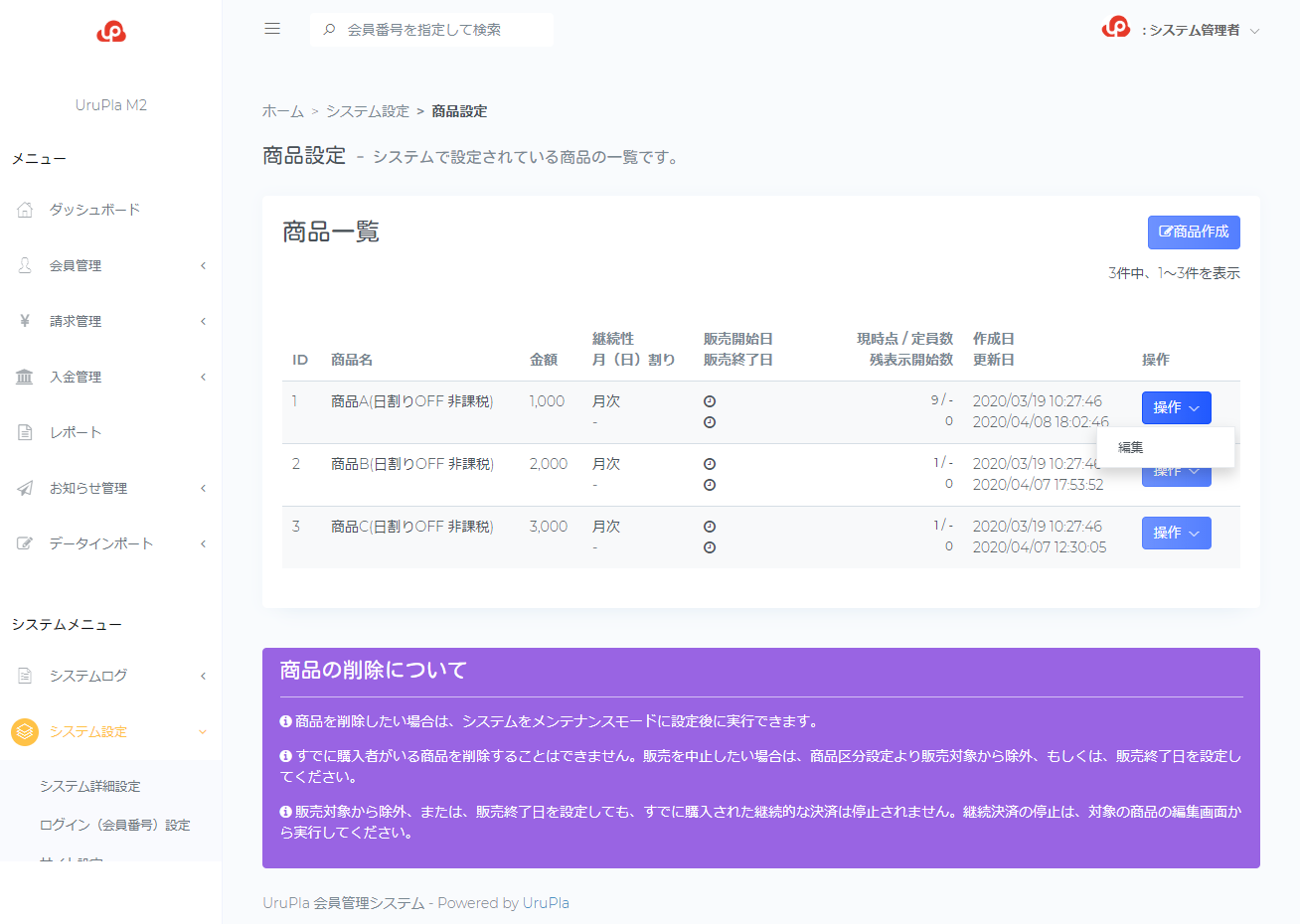1300x924 pixels.
Task: Click the 商品名 column header
Action: coord(352,360)
